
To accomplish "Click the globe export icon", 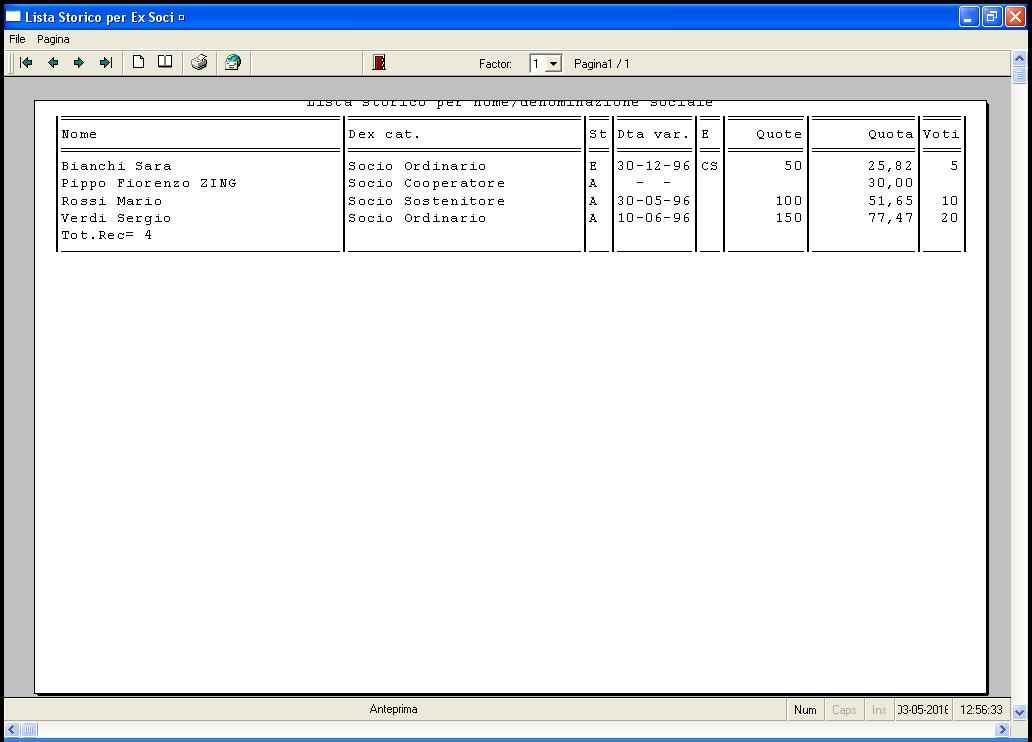I will [233, 63].
